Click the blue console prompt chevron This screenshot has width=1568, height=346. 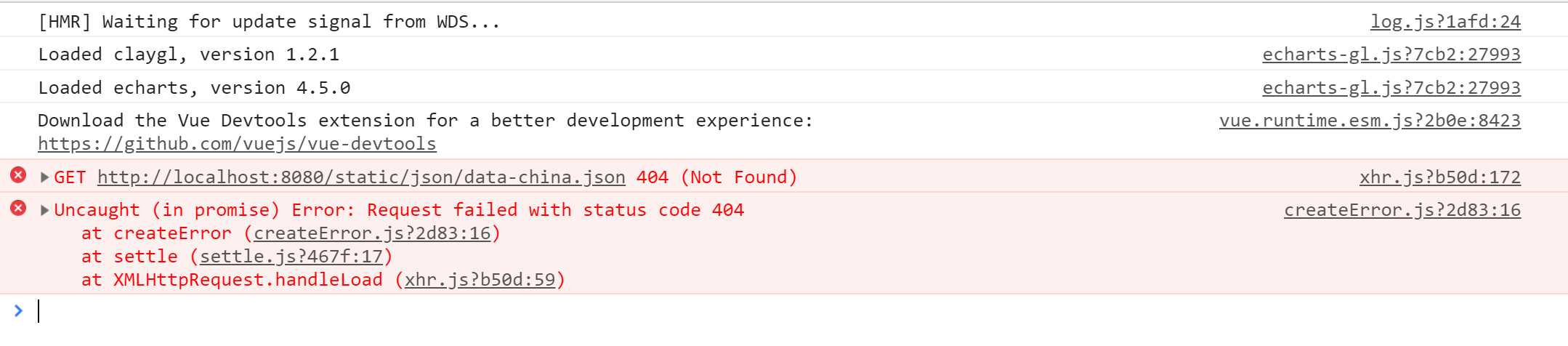(x=18, y=311)
